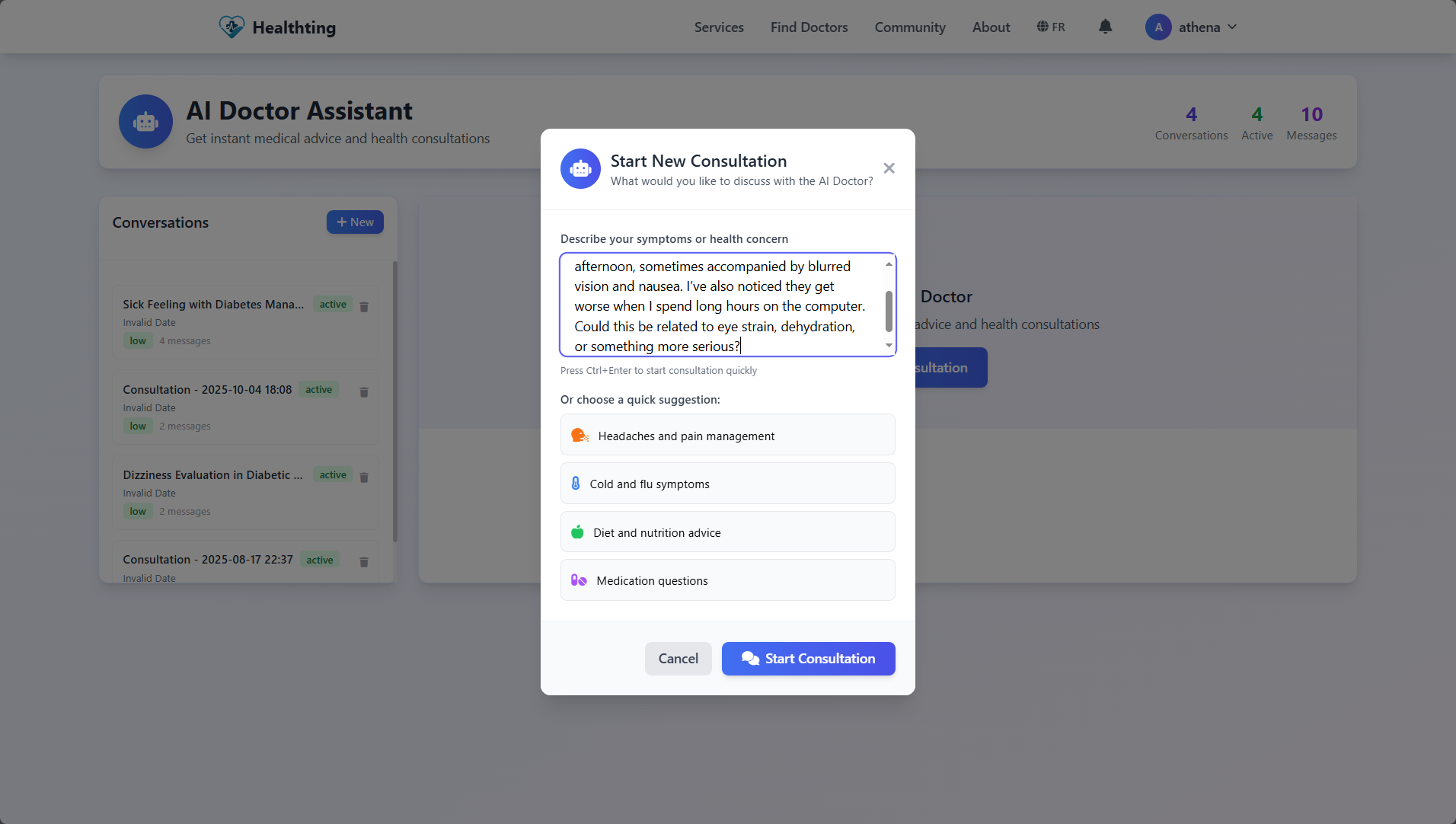This screenshot has width=1456, height=824.
Task: Click the pills icon on Medication questions
Action: coord(579,580)
